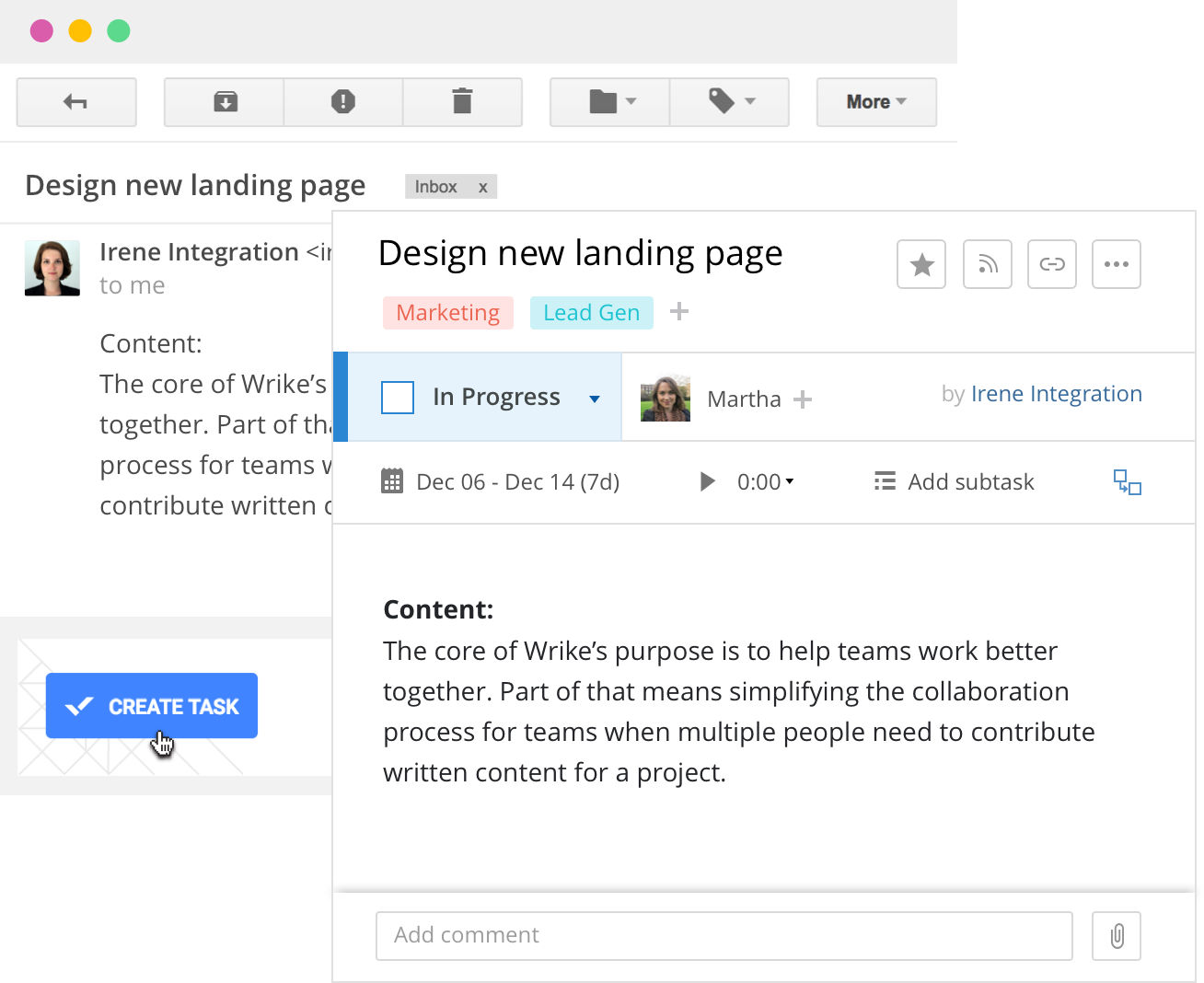Screen dimensions: 1204x983
Task: Click the red window close button
Action: coord(41,31)
